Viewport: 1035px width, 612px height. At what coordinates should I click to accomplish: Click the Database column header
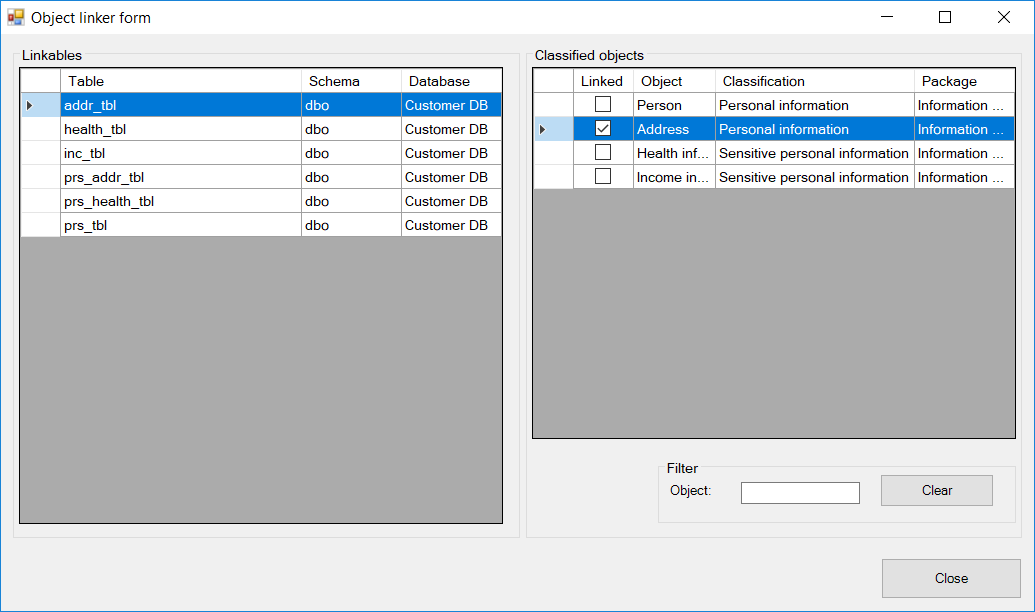(450, 81)
